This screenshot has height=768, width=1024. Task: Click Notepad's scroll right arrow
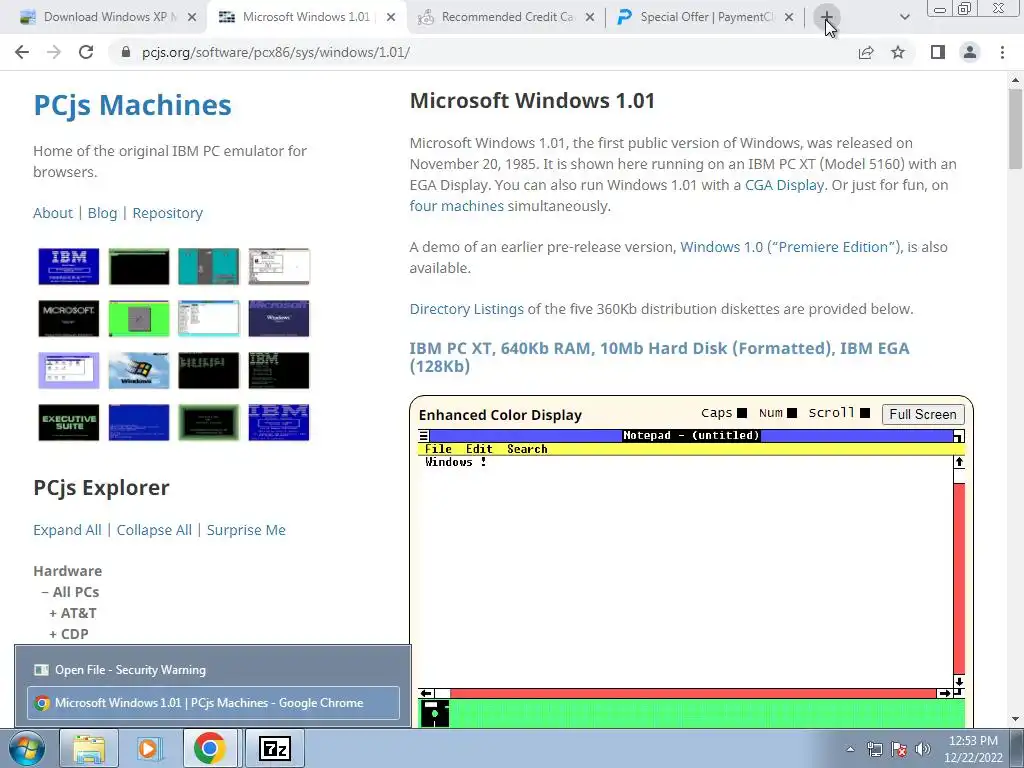(944, 694)
